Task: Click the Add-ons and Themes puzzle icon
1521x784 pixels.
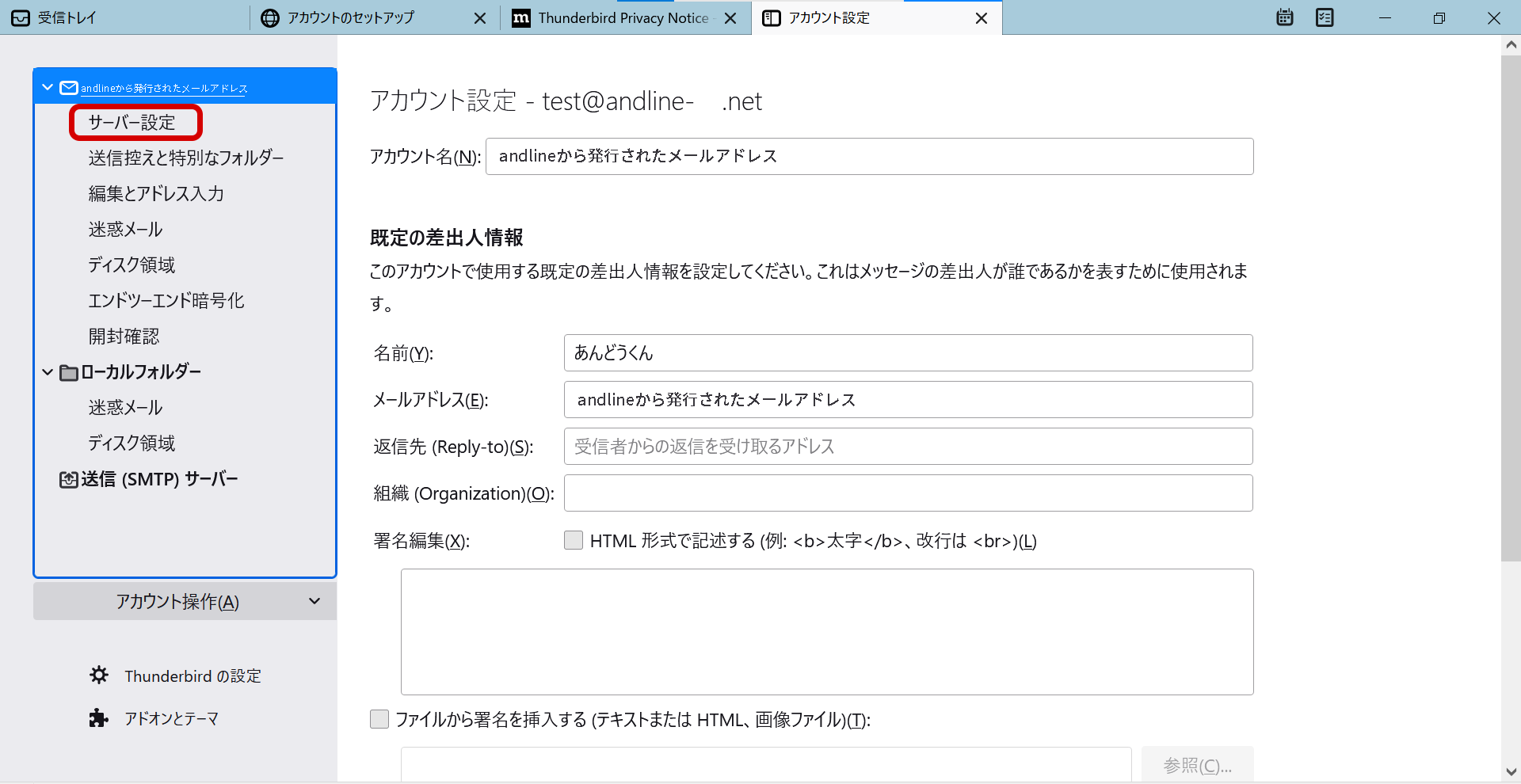Action: (x=99, y=718)
